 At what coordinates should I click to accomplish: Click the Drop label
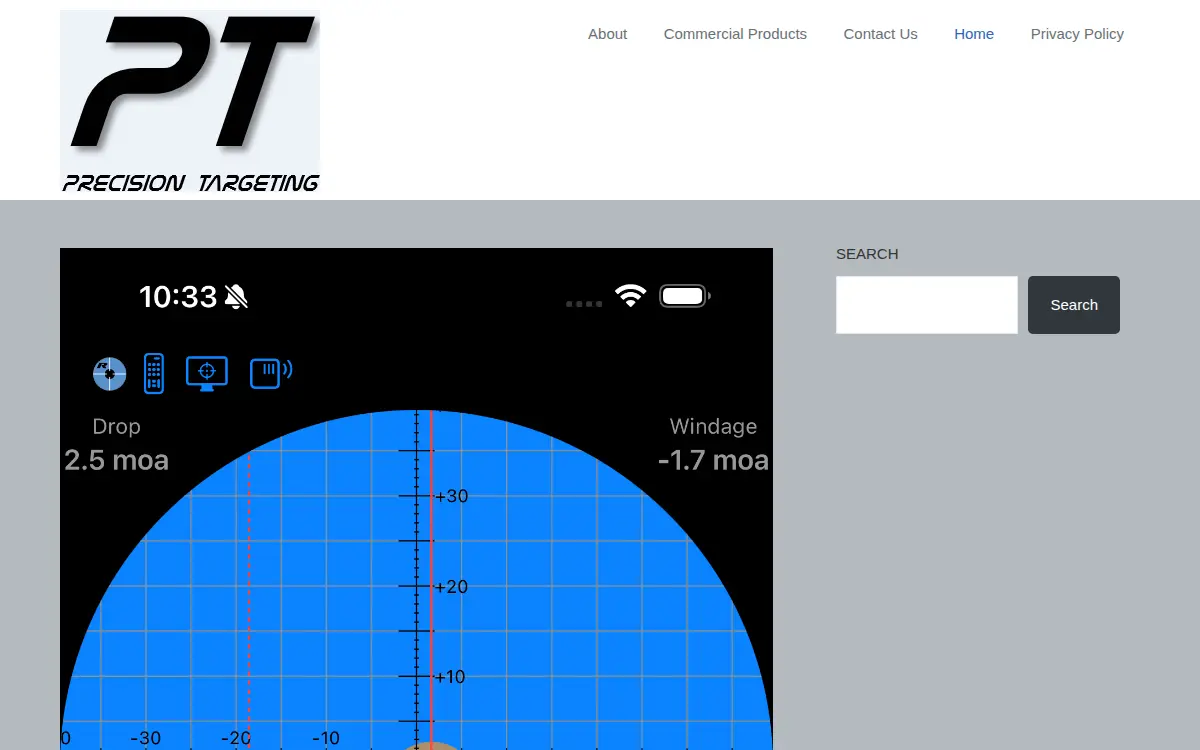coord(116,426)
